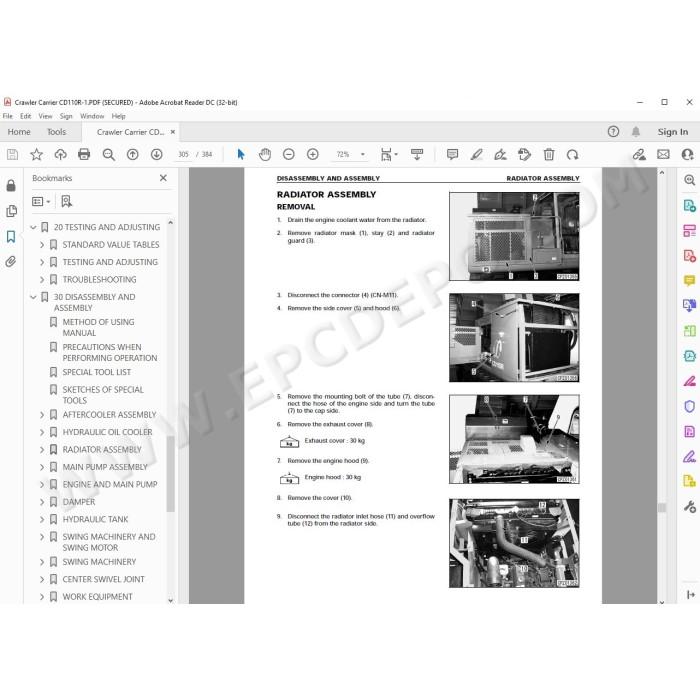700x700 pixels.
Task: Open the attachments paperclip panel
Action: (x=11, y=262)
